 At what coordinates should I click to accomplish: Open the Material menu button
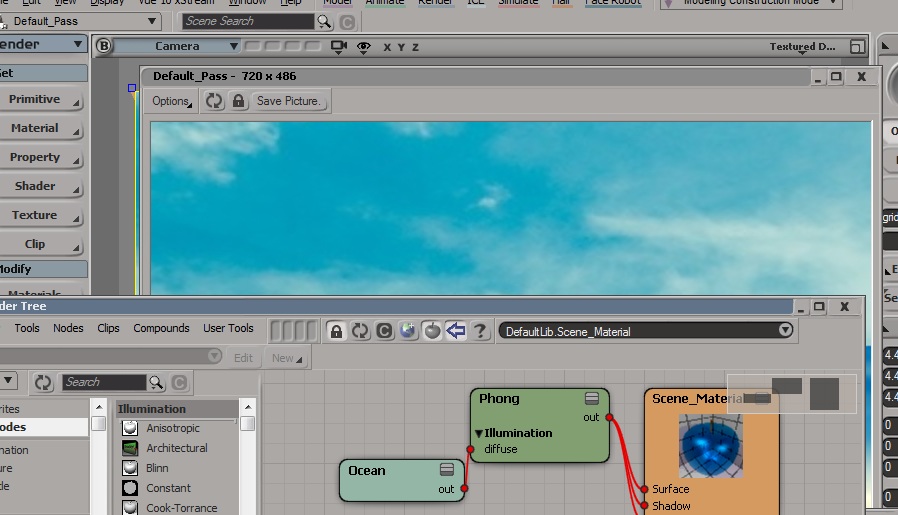(41, 128)
